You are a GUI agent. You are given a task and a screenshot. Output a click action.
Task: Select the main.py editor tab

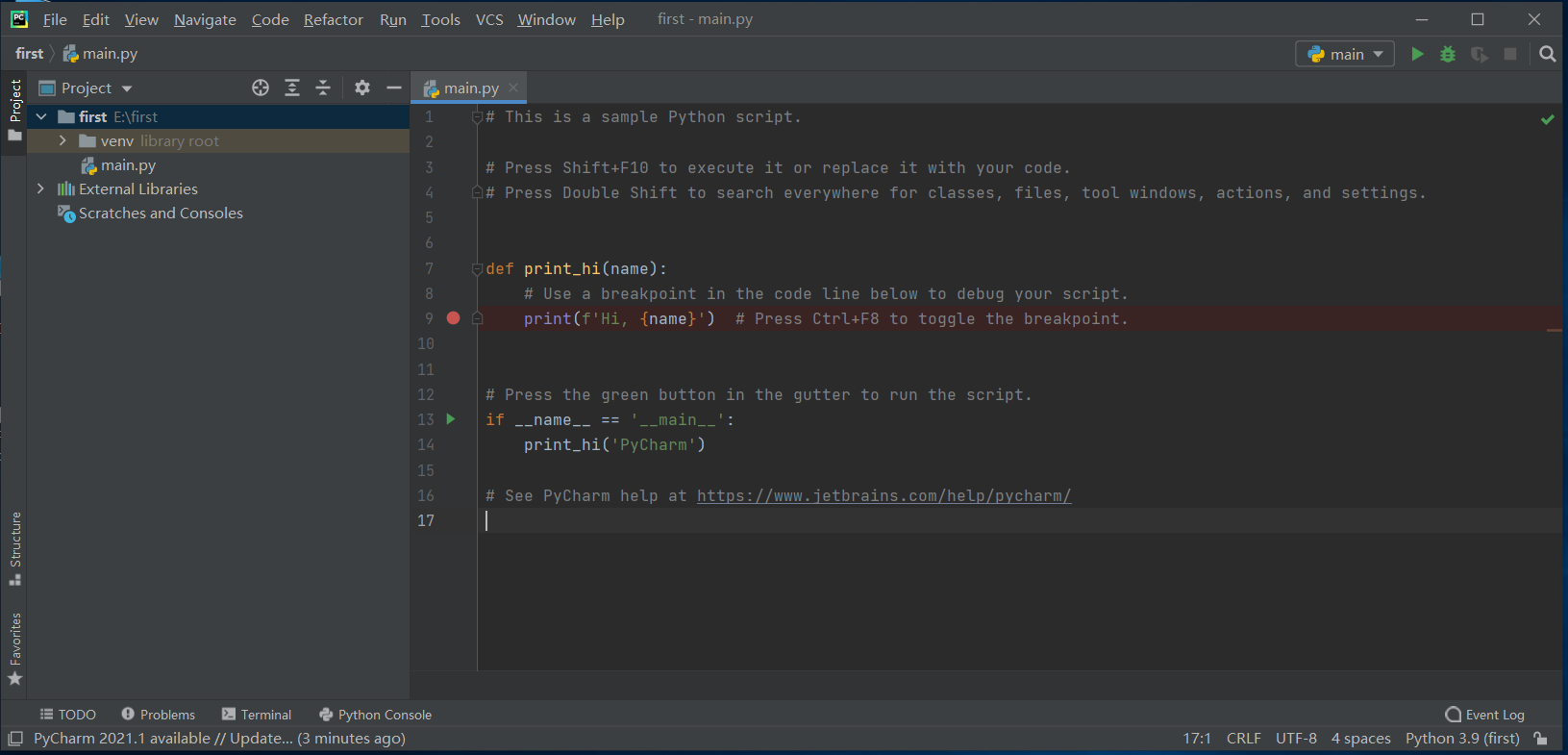[x=471, y=88]
